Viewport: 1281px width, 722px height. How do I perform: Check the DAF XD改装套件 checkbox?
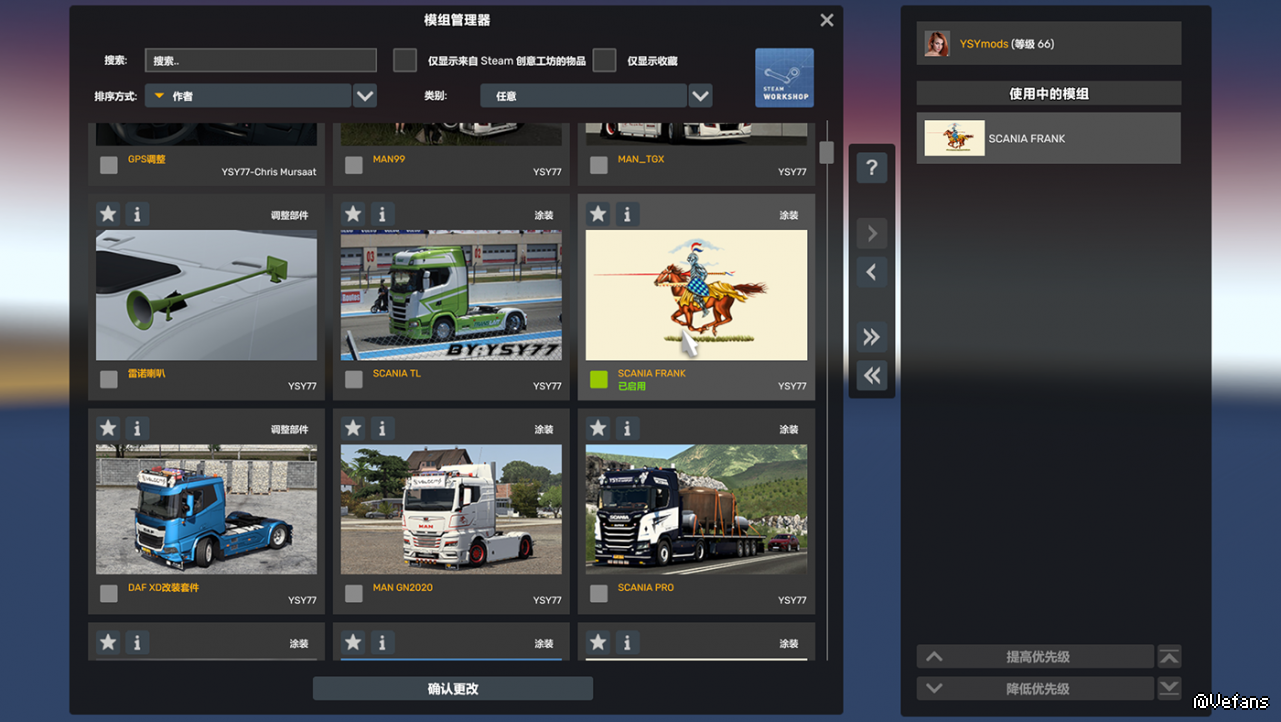[x=109, y=594]
